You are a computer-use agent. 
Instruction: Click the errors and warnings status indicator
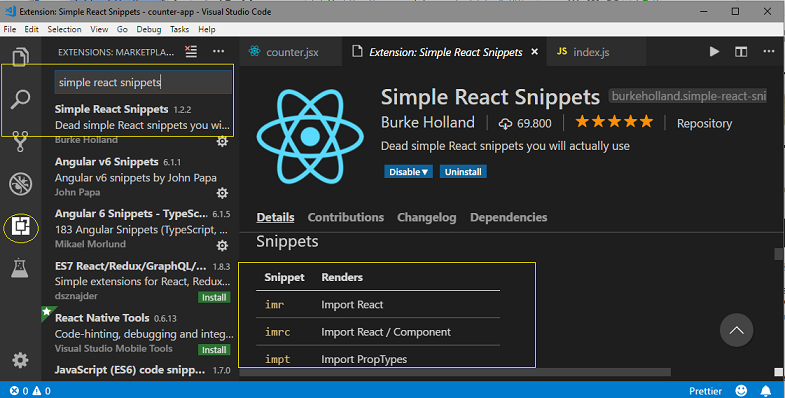[x=31, y=391]
